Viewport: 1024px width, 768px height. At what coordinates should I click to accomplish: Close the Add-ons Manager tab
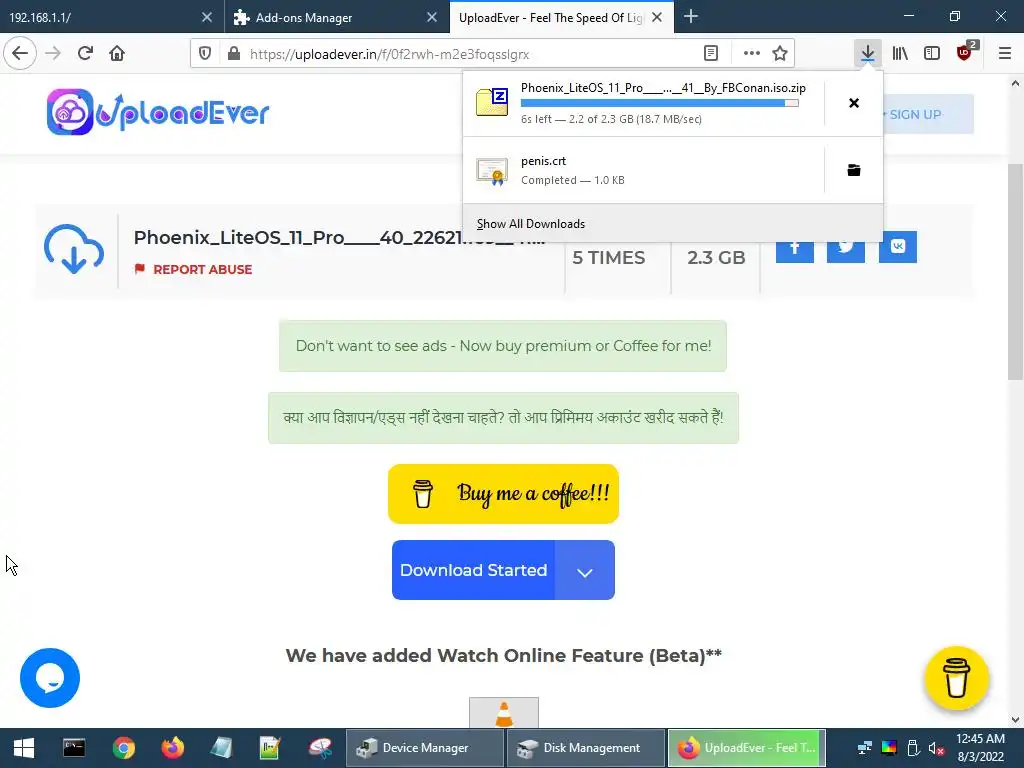[x=432, y=18]
